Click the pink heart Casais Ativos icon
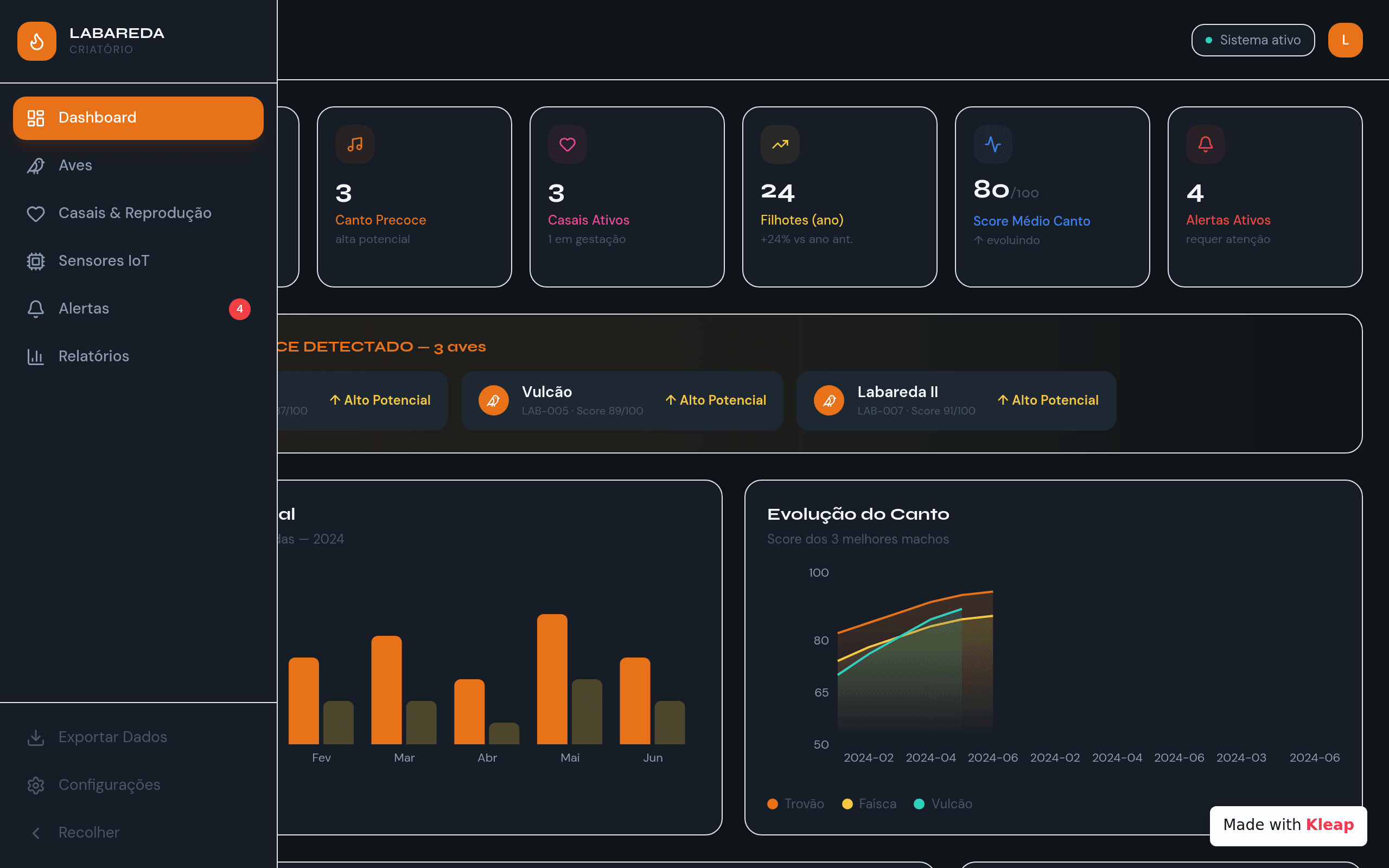This screenshot has width=1389, height=868. click(x=567, y=144)
